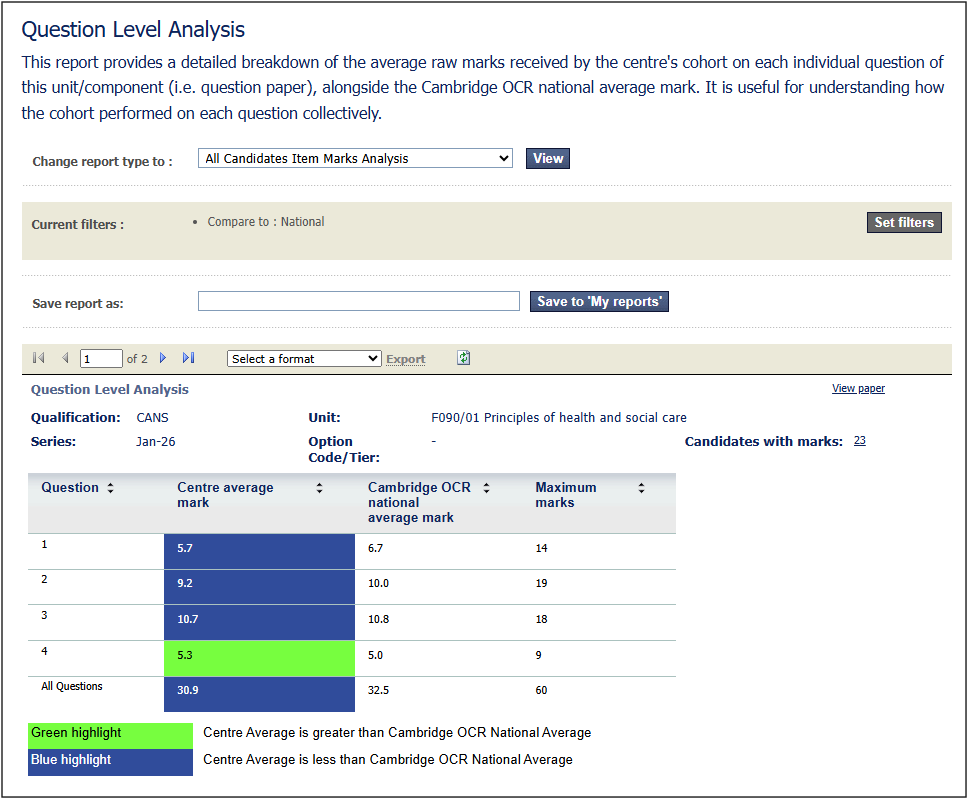Sort by Centre average mark
Viewport: 967px width, 798px height.
point(319,488)
